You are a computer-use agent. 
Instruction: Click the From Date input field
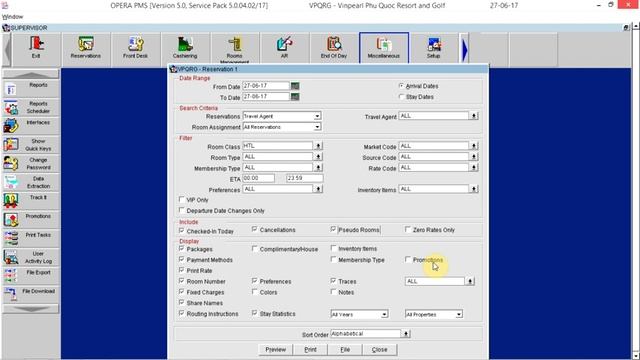266,86
